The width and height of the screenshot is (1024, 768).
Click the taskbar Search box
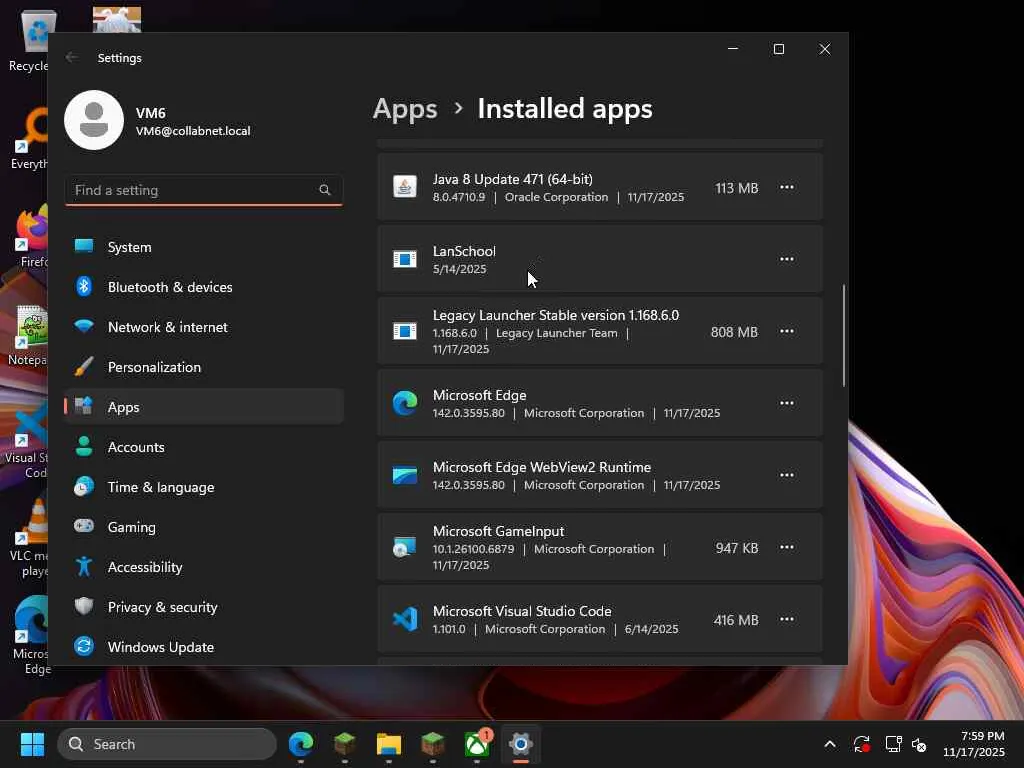coord(167,744)
